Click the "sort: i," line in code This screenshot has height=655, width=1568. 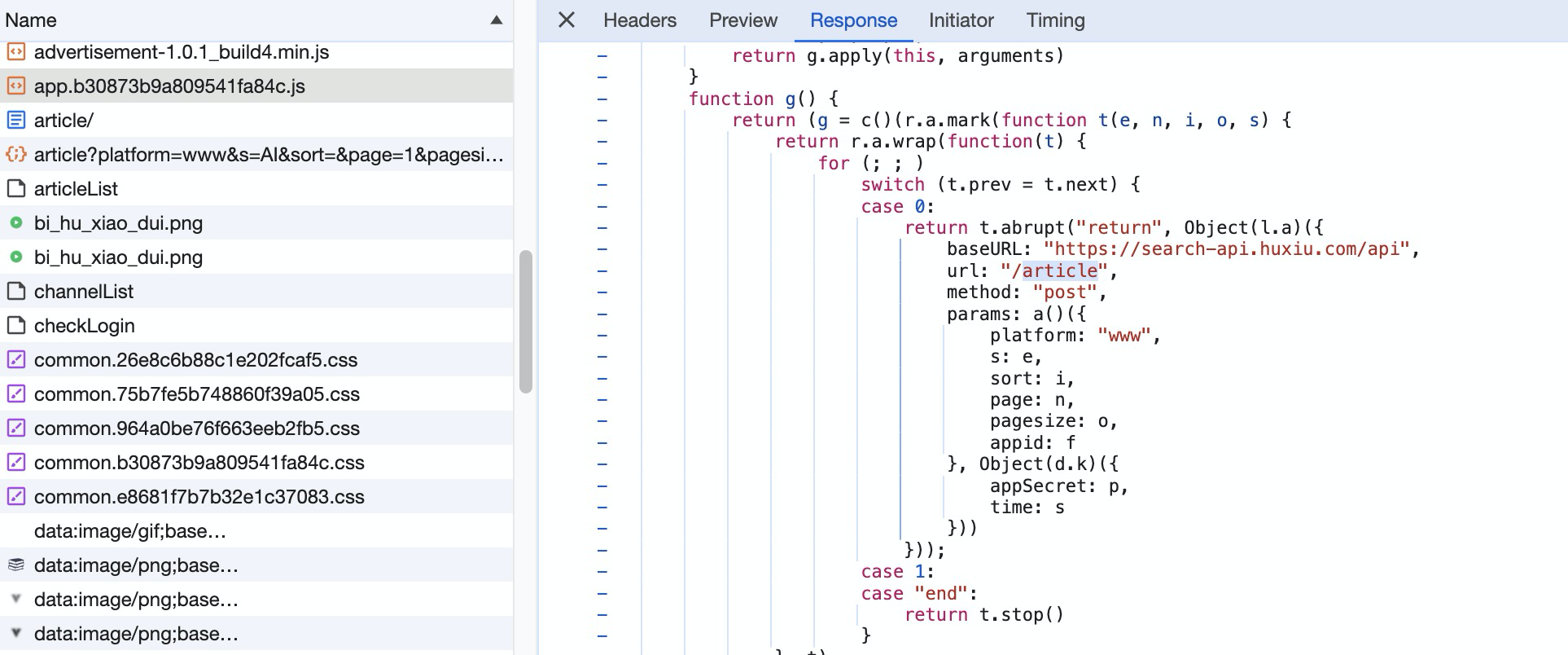pyautogui.click(x=1032, y=379)
